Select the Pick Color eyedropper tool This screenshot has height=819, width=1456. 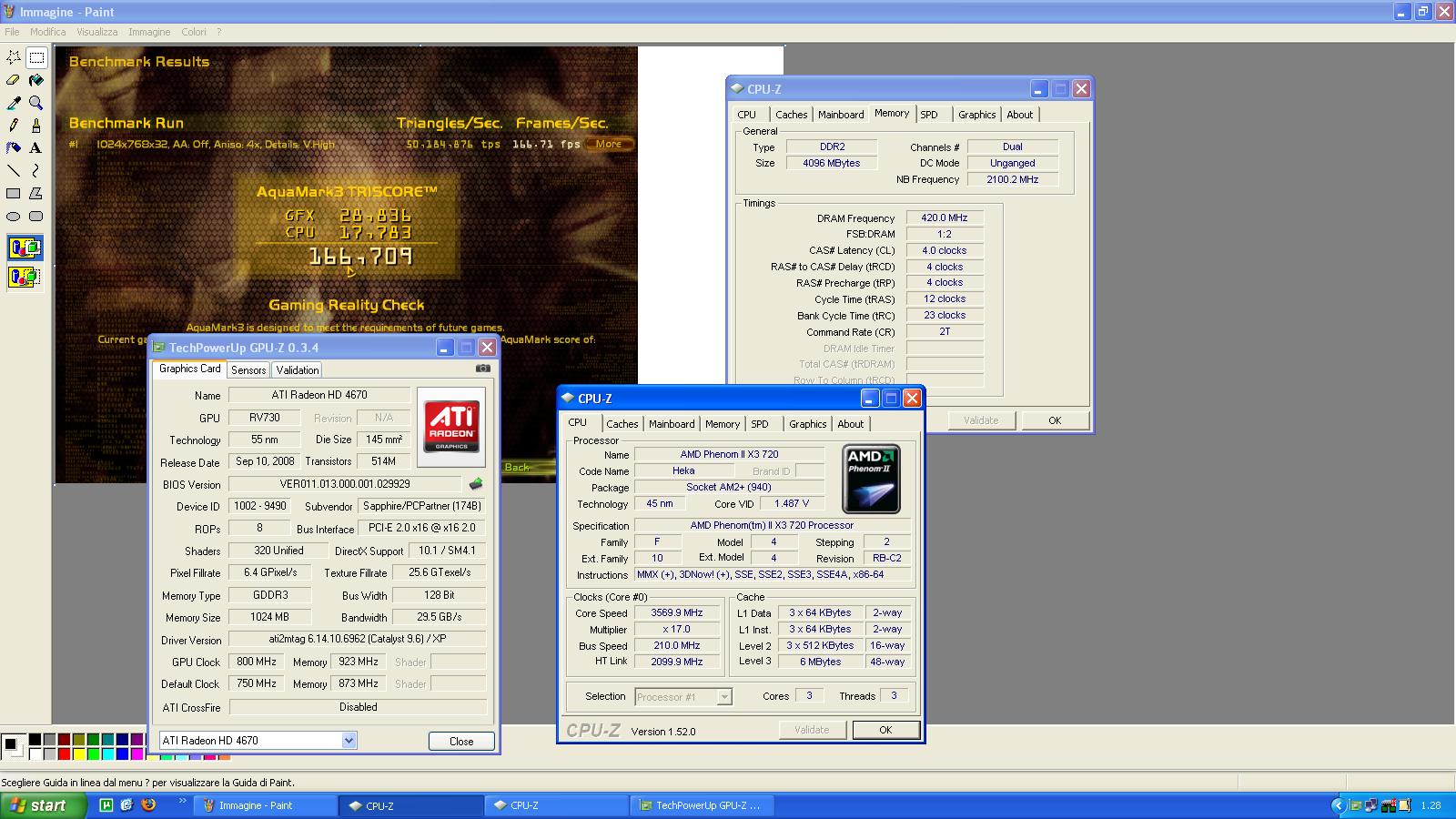click(14, 103)
